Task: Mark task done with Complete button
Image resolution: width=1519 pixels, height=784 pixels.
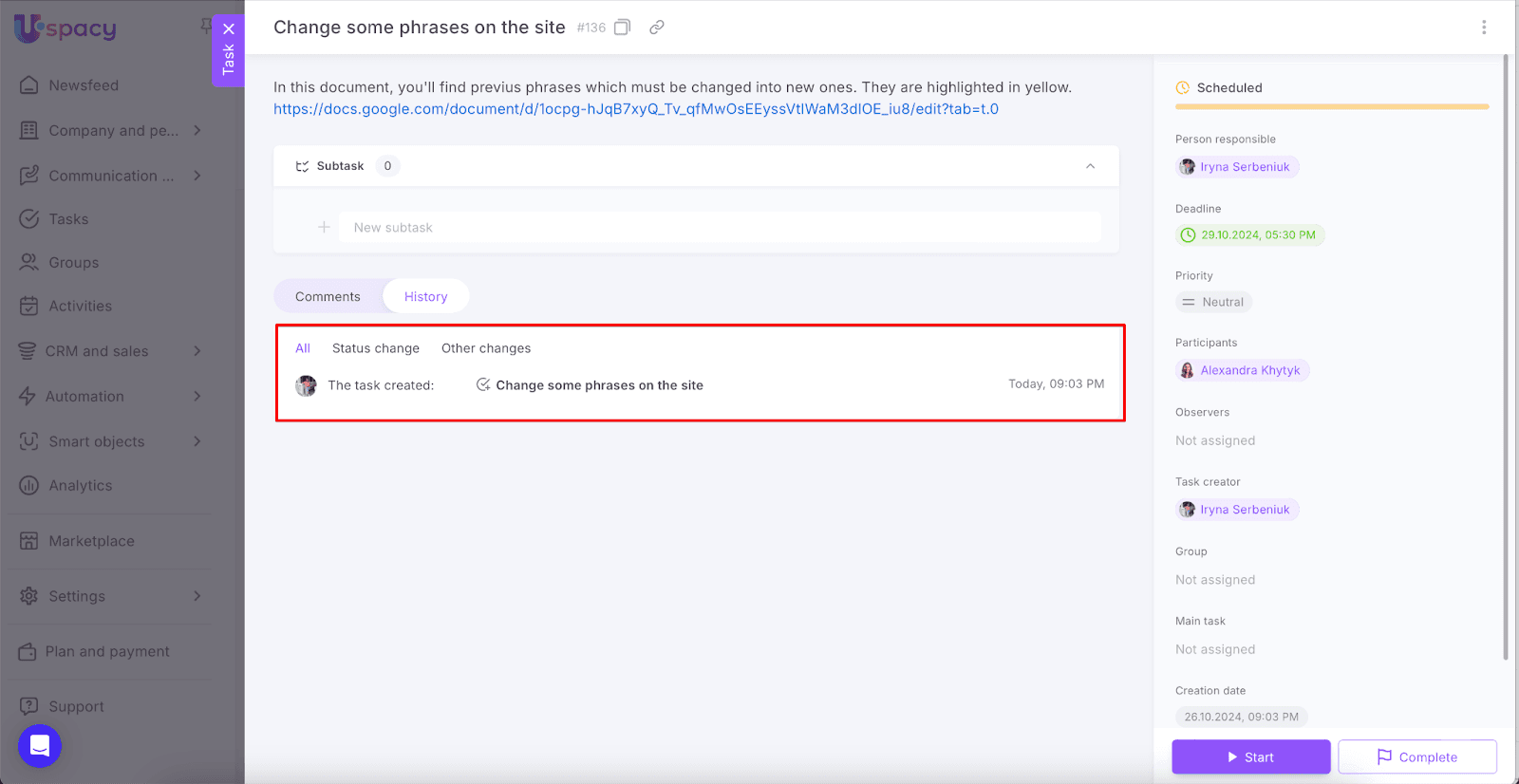Action: [1416, 757]
